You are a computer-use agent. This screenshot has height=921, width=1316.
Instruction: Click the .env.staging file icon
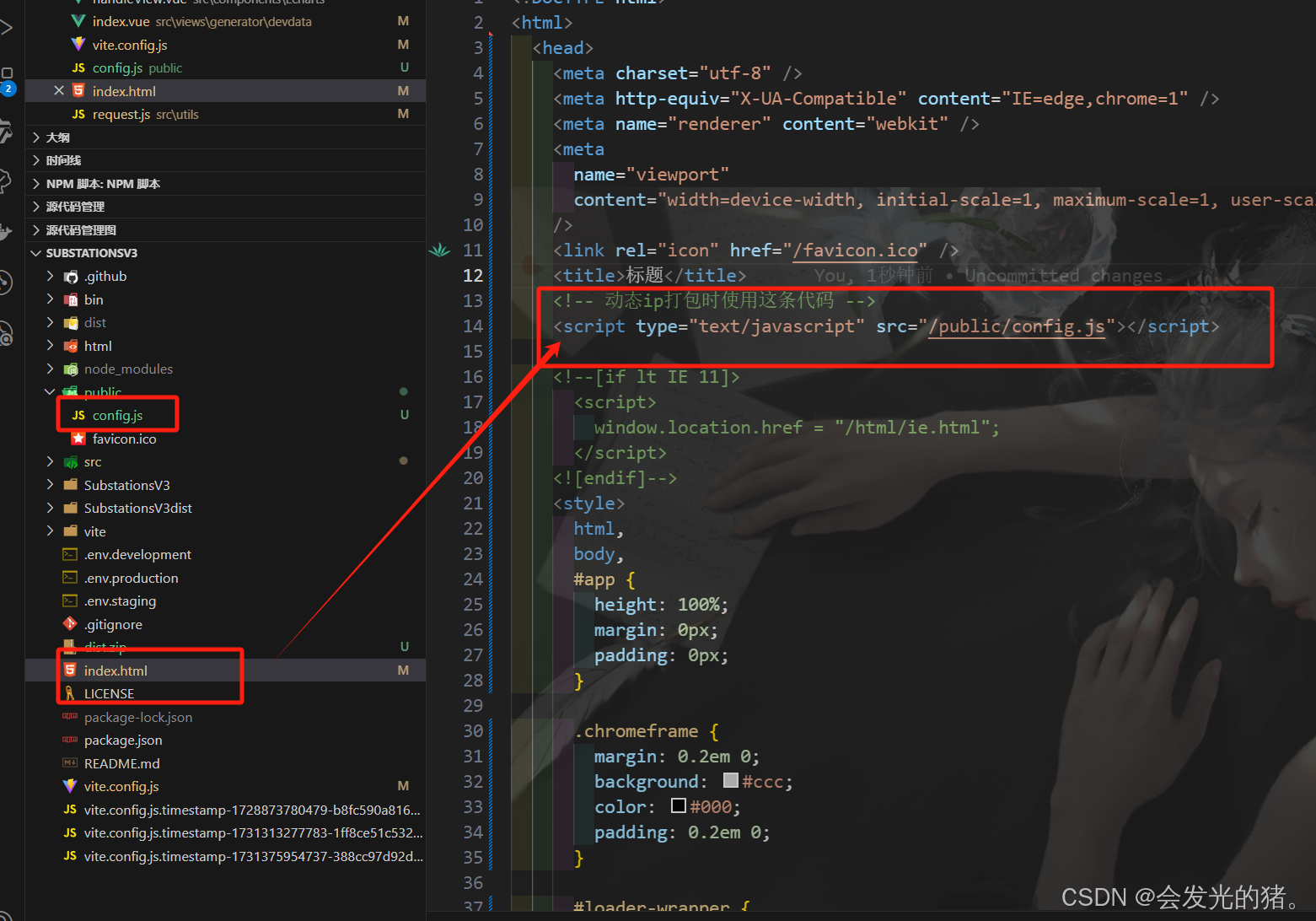pos(70,601)
